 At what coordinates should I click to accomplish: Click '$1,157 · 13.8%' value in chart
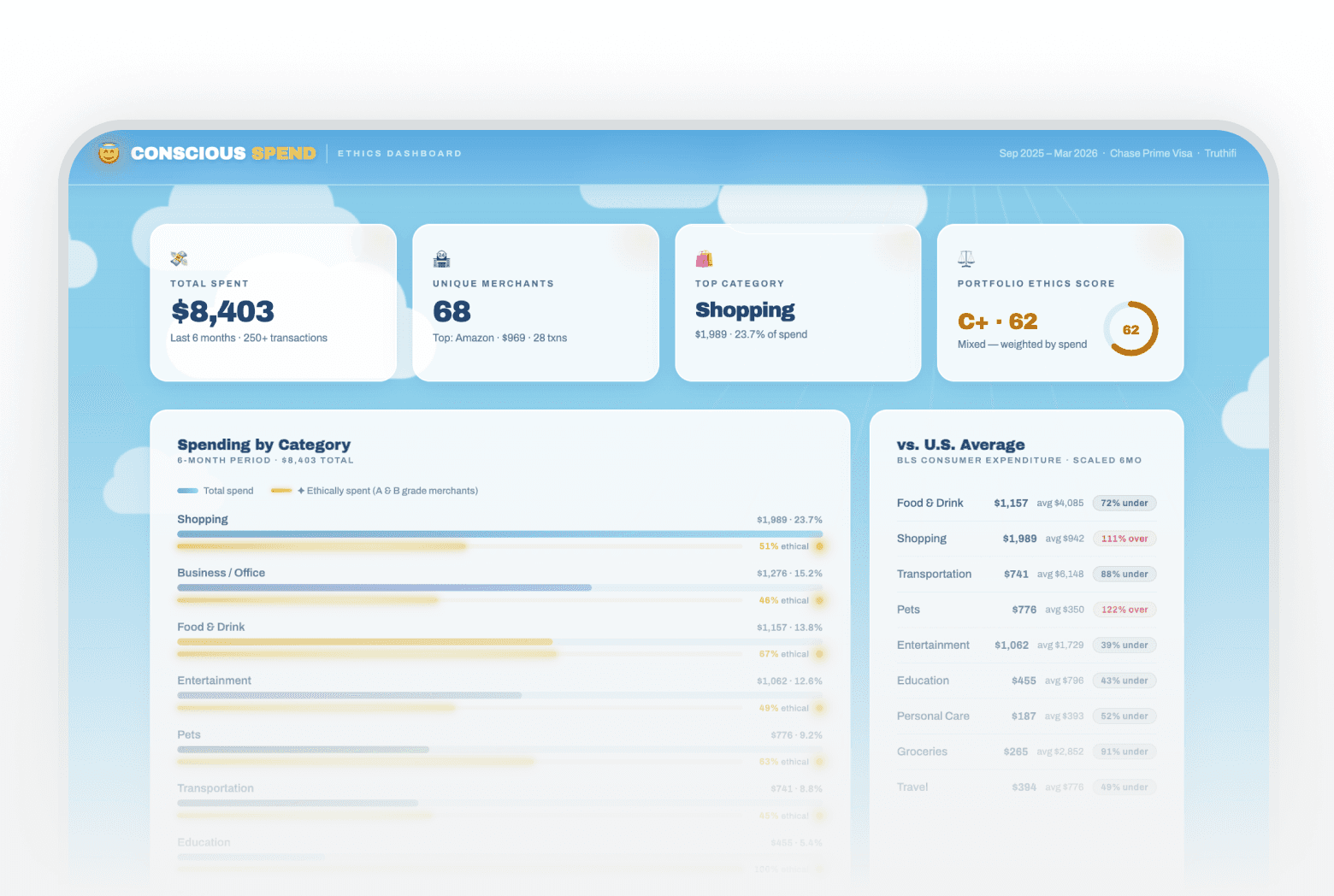[x=789, y=628]
